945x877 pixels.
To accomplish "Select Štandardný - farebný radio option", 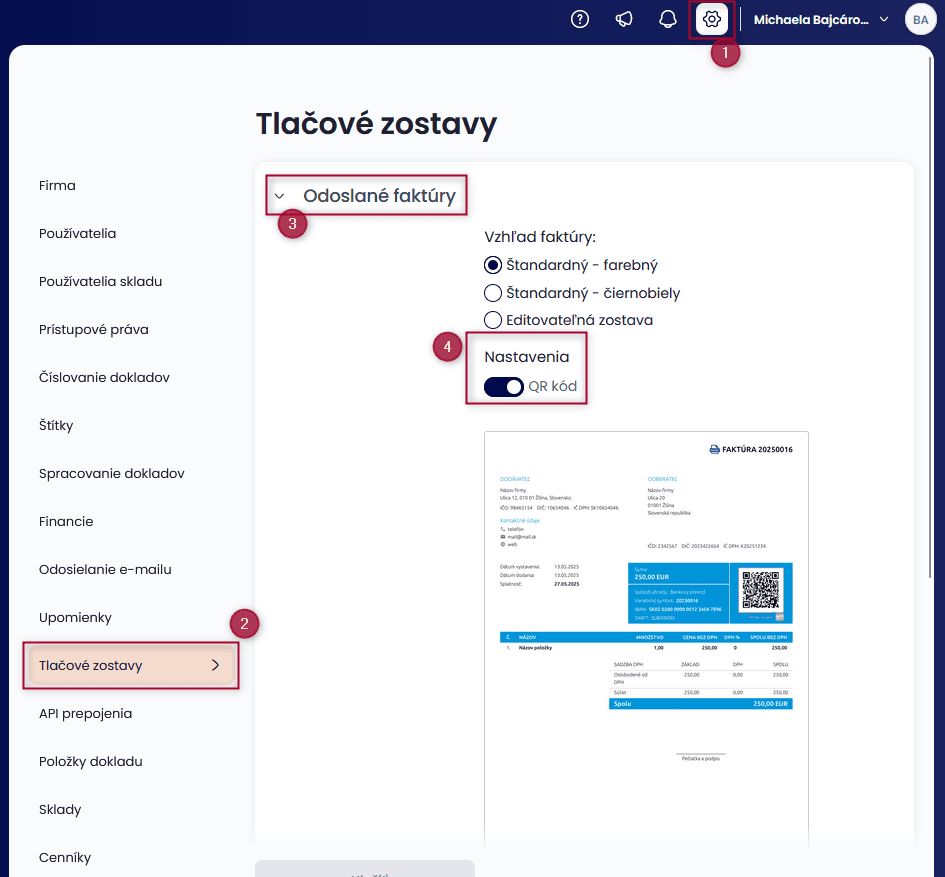I will (492, 266).
